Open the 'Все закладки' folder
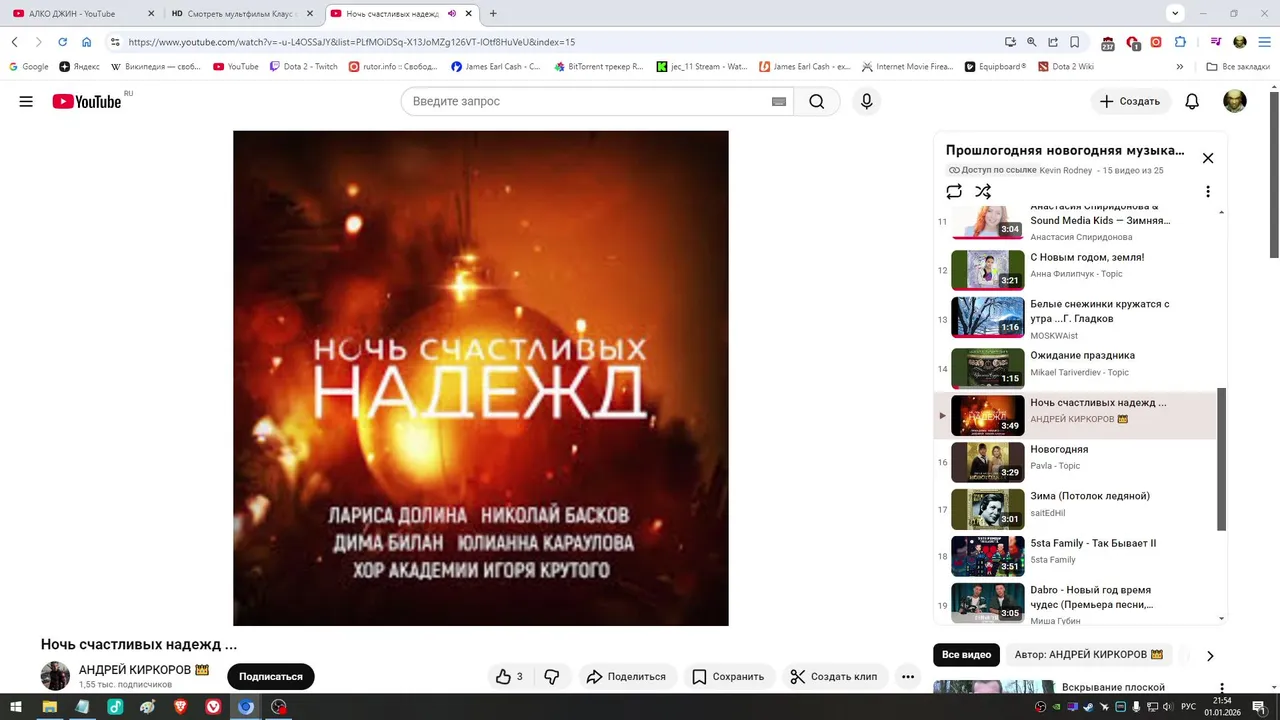This screenshot has height=720, width=1280. (1238, 67)
